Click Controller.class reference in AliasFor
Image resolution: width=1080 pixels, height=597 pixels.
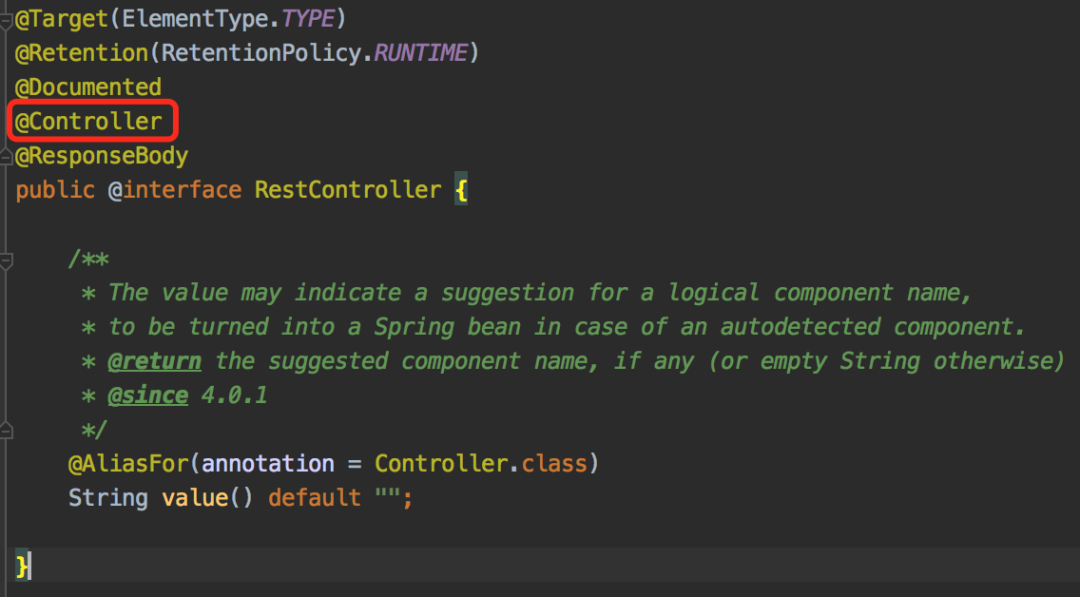pos(481,463)
